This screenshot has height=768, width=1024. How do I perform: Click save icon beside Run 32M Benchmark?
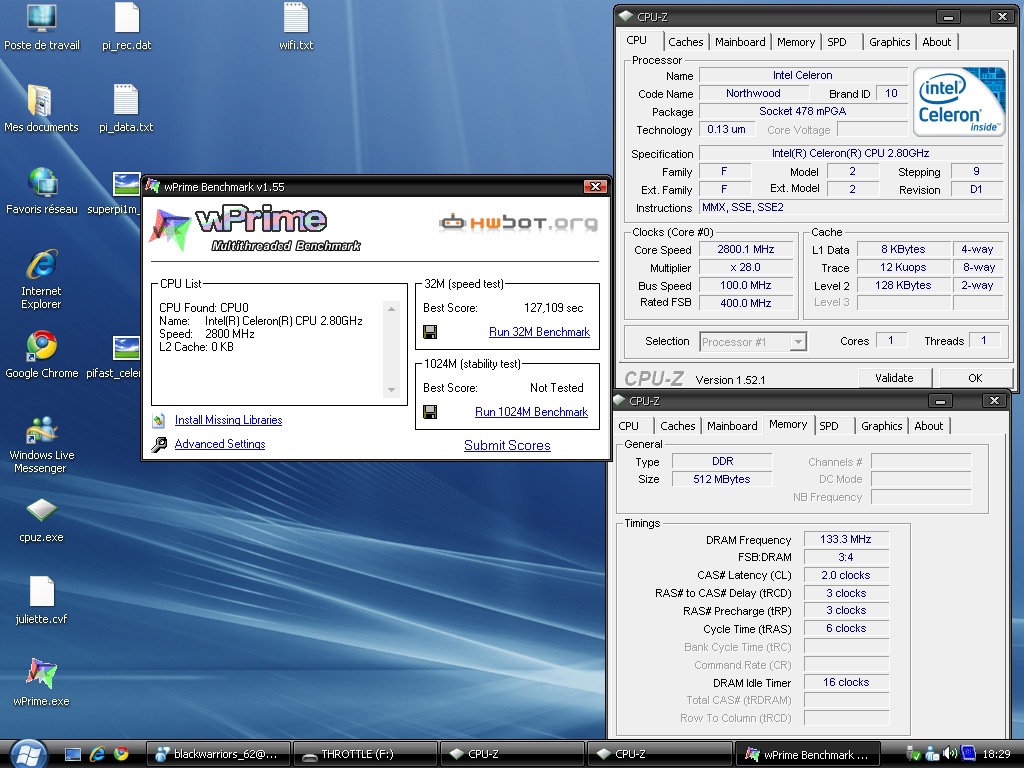[430, 332]
